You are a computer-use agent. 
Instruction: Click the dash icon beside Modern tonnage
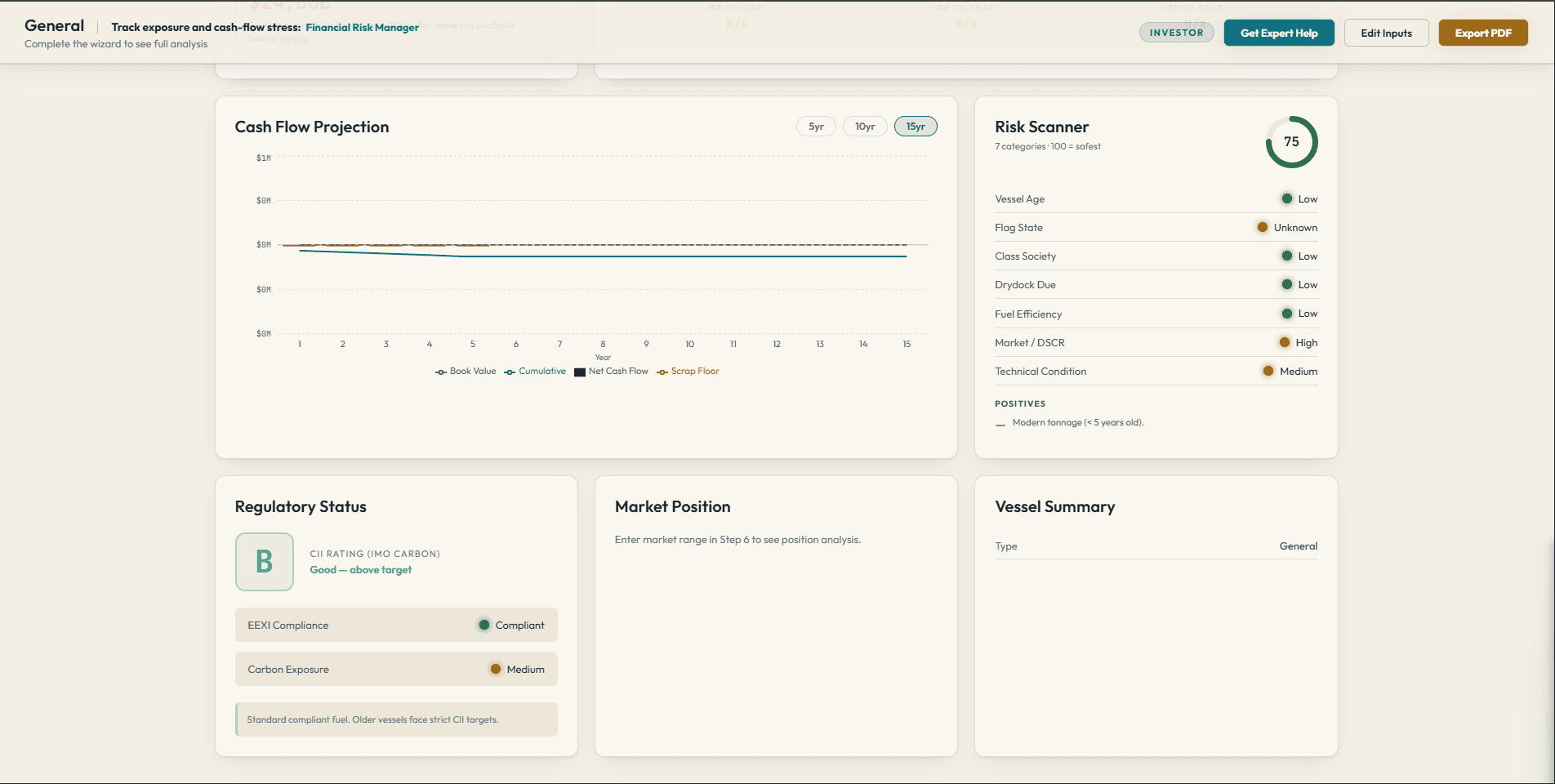(x=1000, y=425)
